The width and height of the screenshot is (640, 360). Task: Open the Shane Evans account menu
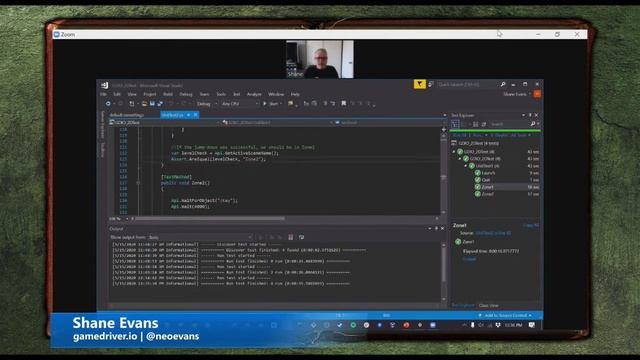pyautogui.click(x=517, y=94)
